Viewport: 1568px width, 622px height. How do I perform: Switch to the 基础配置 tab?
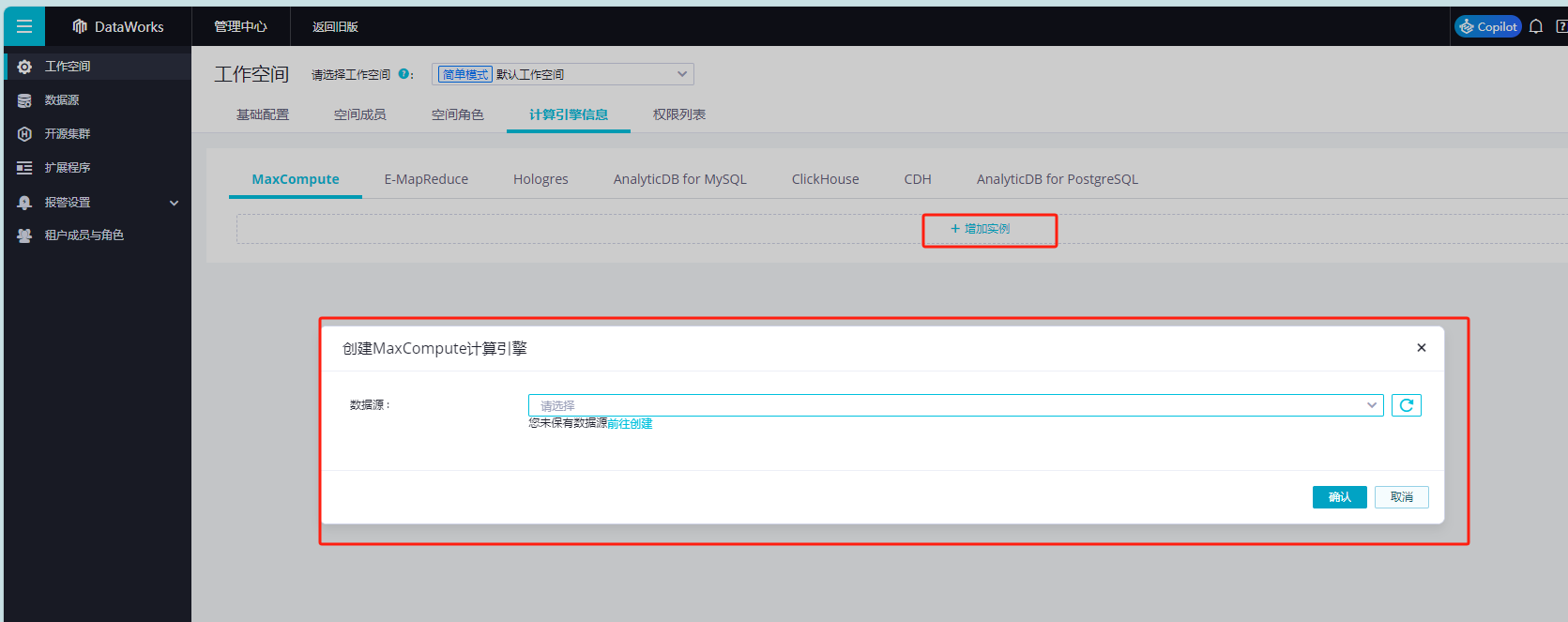[263, 114]
